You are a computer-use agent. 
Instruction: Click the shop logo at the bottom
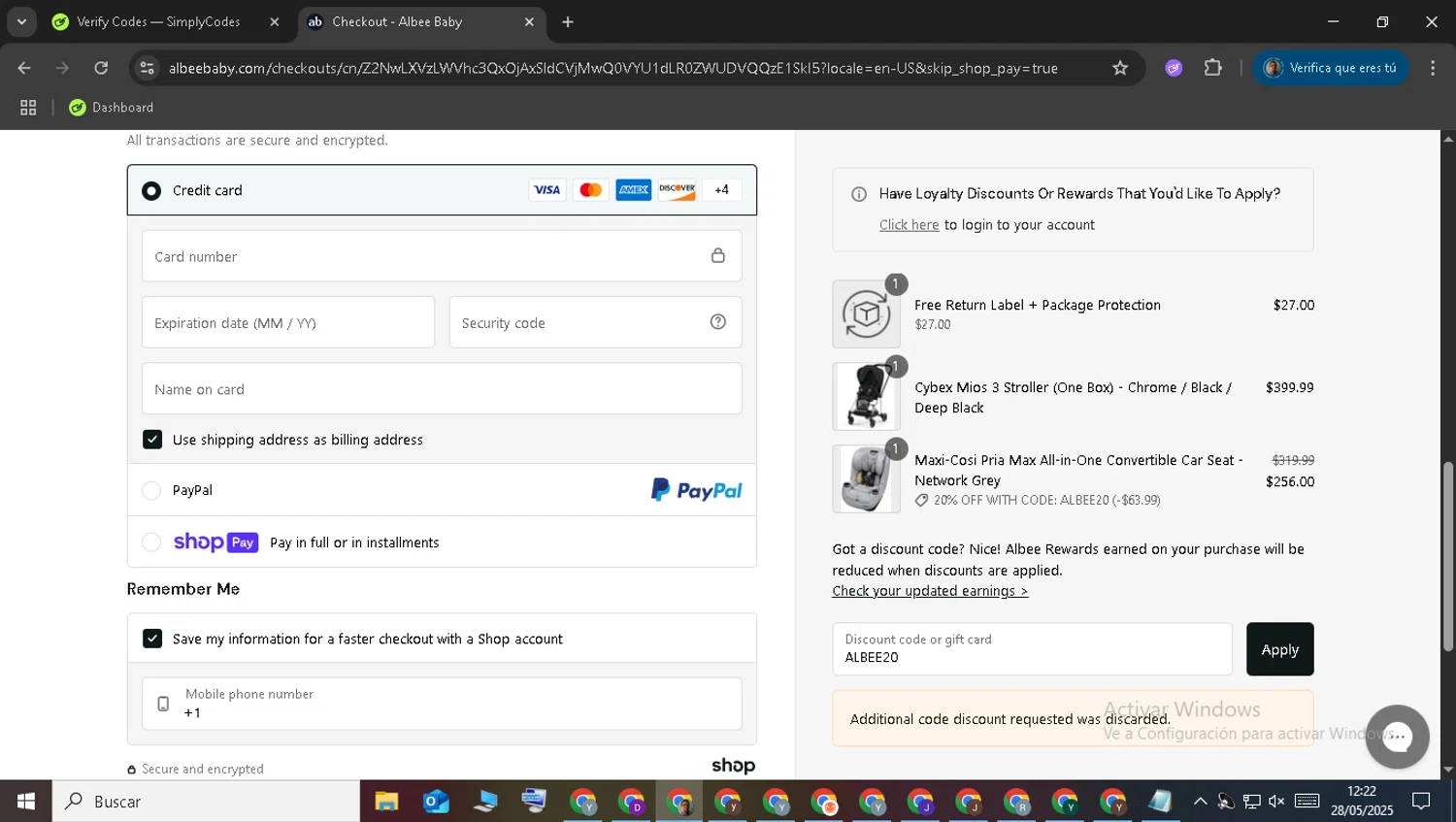(733, 766)
